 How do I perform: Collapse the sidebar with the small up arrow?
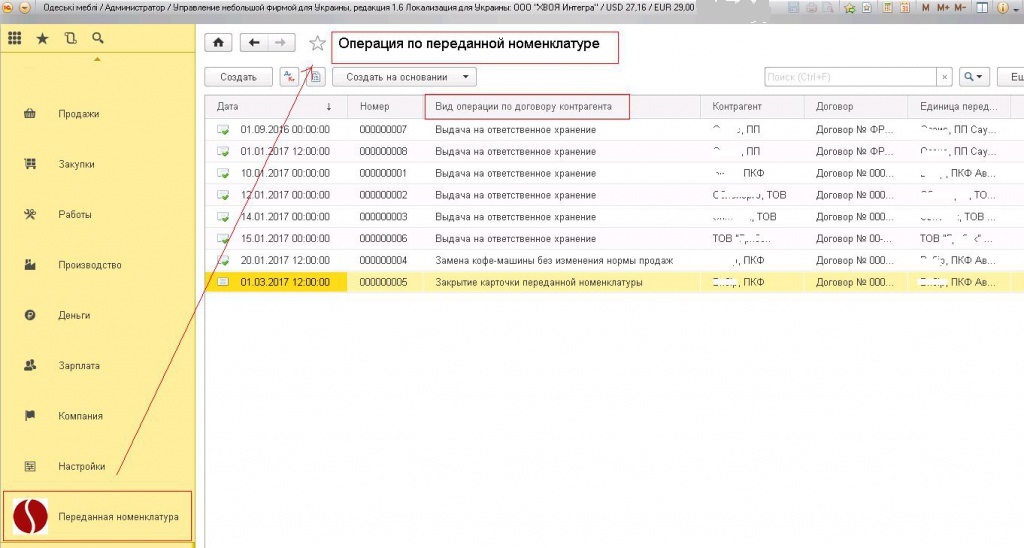click(x=97, y=60)
